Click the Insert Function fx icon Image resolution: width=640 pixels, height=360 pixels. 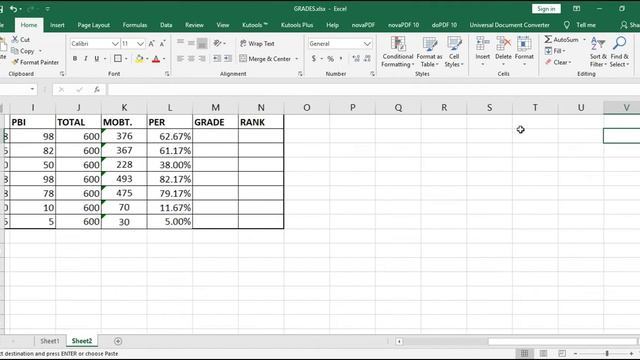click(97, 89)
